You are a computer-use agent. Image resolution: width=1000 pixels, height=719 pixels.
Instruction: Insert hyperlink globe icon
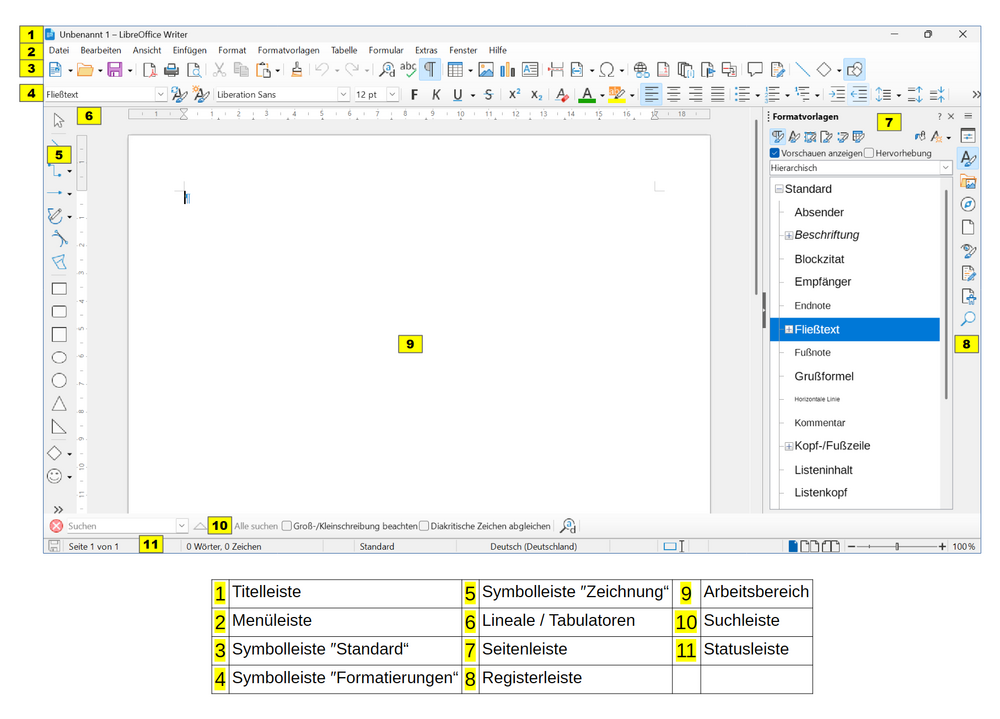tap(641, 70)
